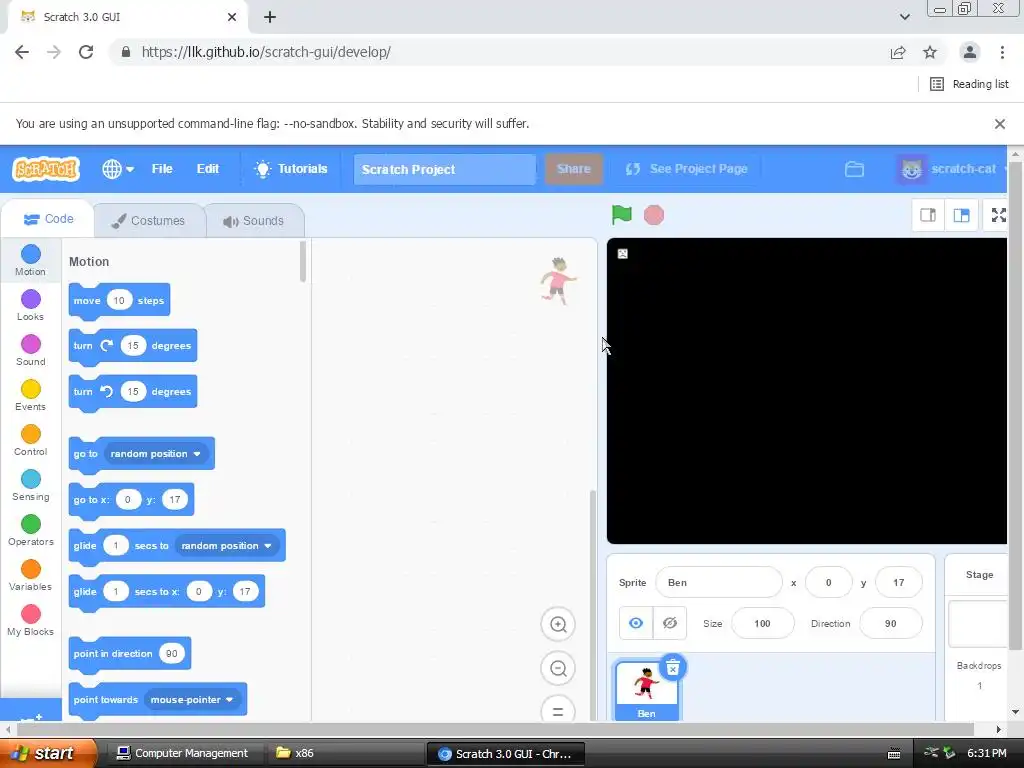Show the sprite with the eye icon
This screenshot has height=768, width=1024.
click(635, 623)
